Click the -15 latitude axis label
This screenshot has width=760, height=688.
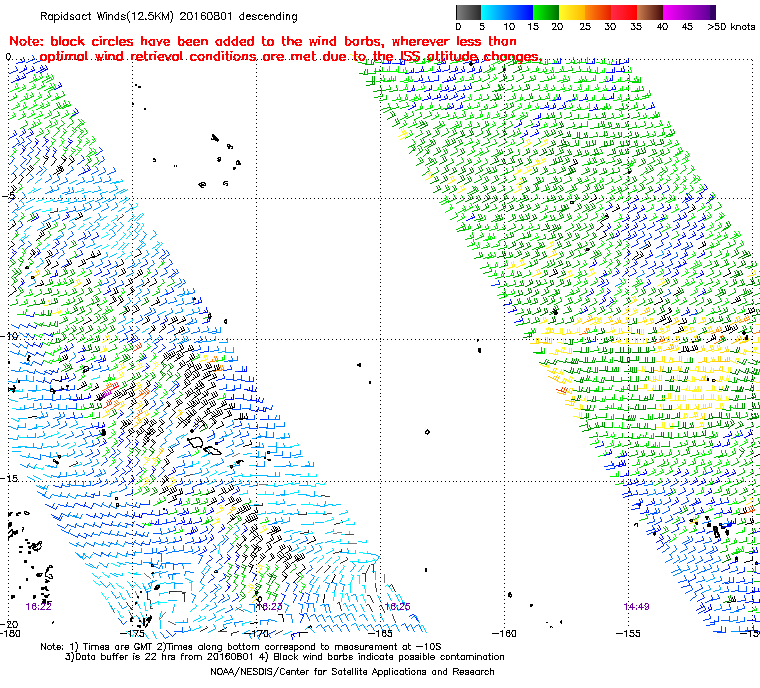click(10, 479)
